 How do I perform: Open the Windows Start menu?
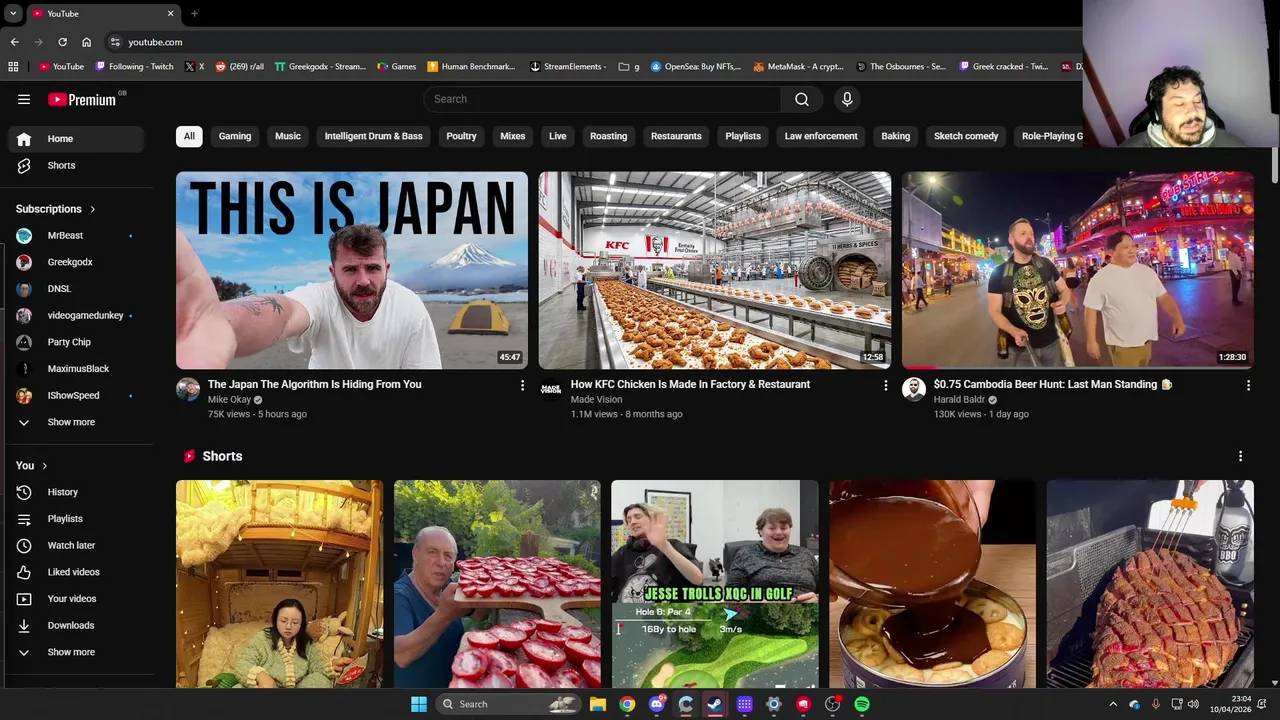point(419,704)
